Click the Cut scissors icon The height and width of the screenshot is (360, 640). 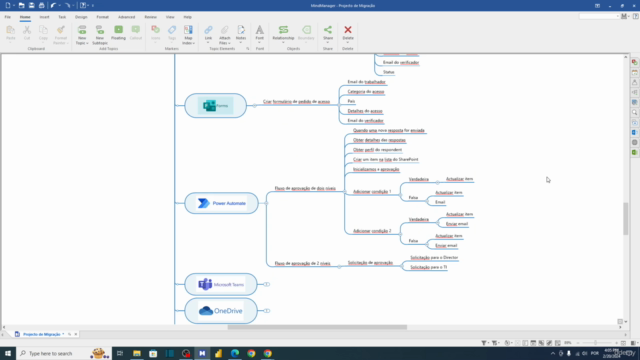coord(27,30)
